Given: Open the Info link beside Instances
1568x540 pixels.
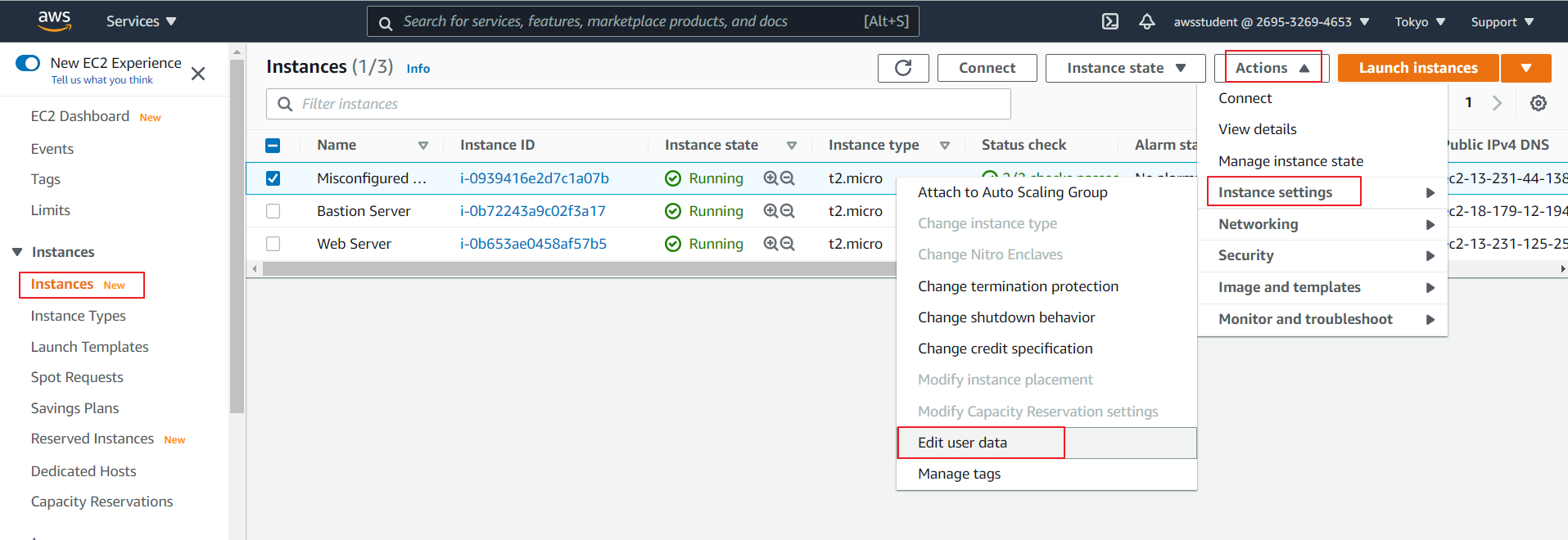Looking at the screenshot, I should click(418, 69).
